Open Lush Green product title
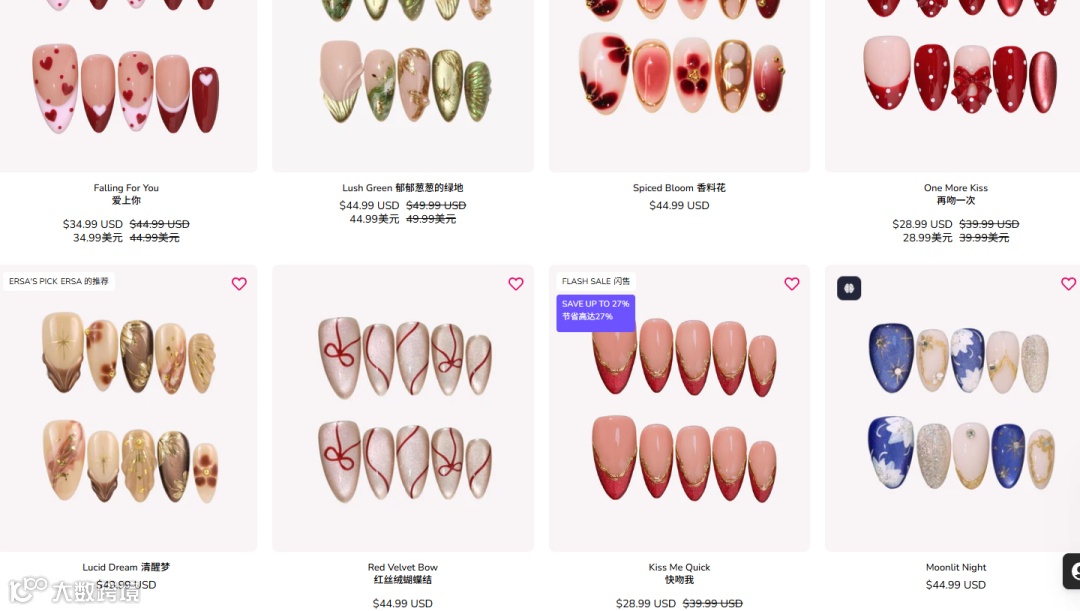1080x611 pixels. tap(402, 187)
